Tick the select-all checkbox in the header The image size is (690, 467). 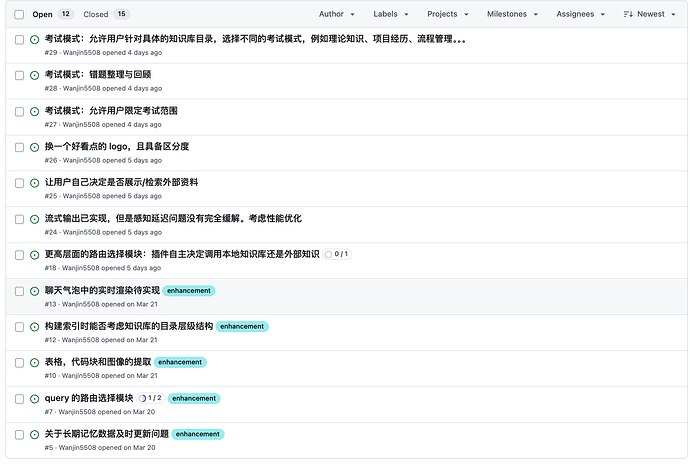click(x=19, y=15)
